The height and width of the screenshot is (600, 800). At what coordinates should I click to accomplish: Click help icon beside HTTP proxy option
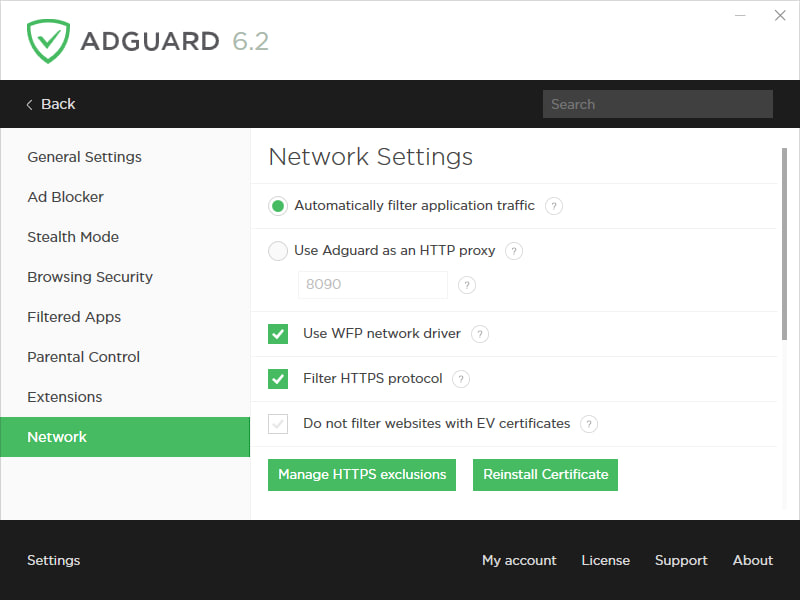514,251
